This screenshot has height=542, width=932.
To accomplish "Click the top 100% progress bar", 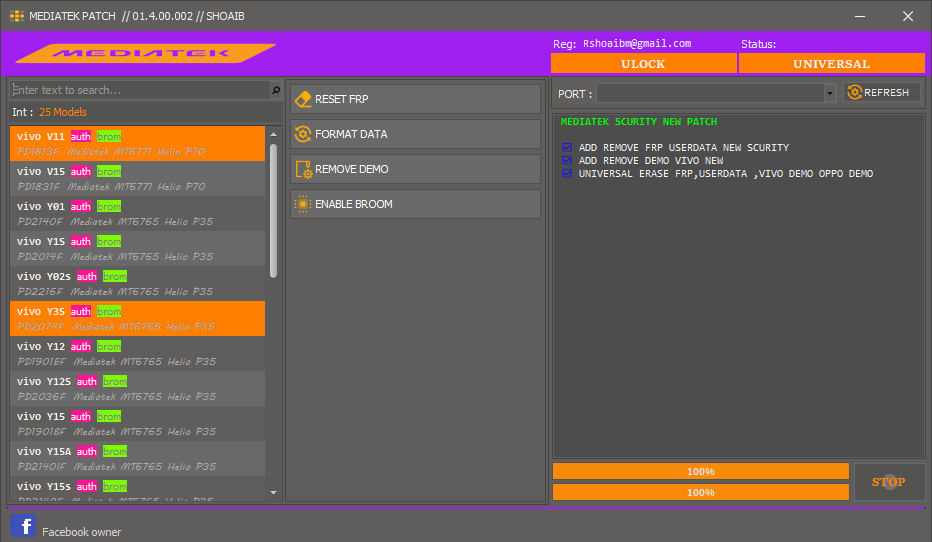I will tap(700, 471).
